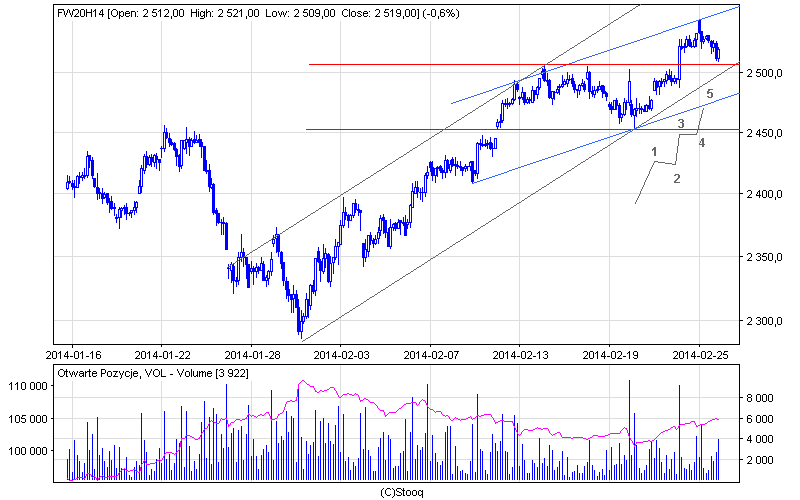Select the 4 000 volume axis label
This screenshot has height=500, width=800.
pyautogui.click(x=760, y=439)
